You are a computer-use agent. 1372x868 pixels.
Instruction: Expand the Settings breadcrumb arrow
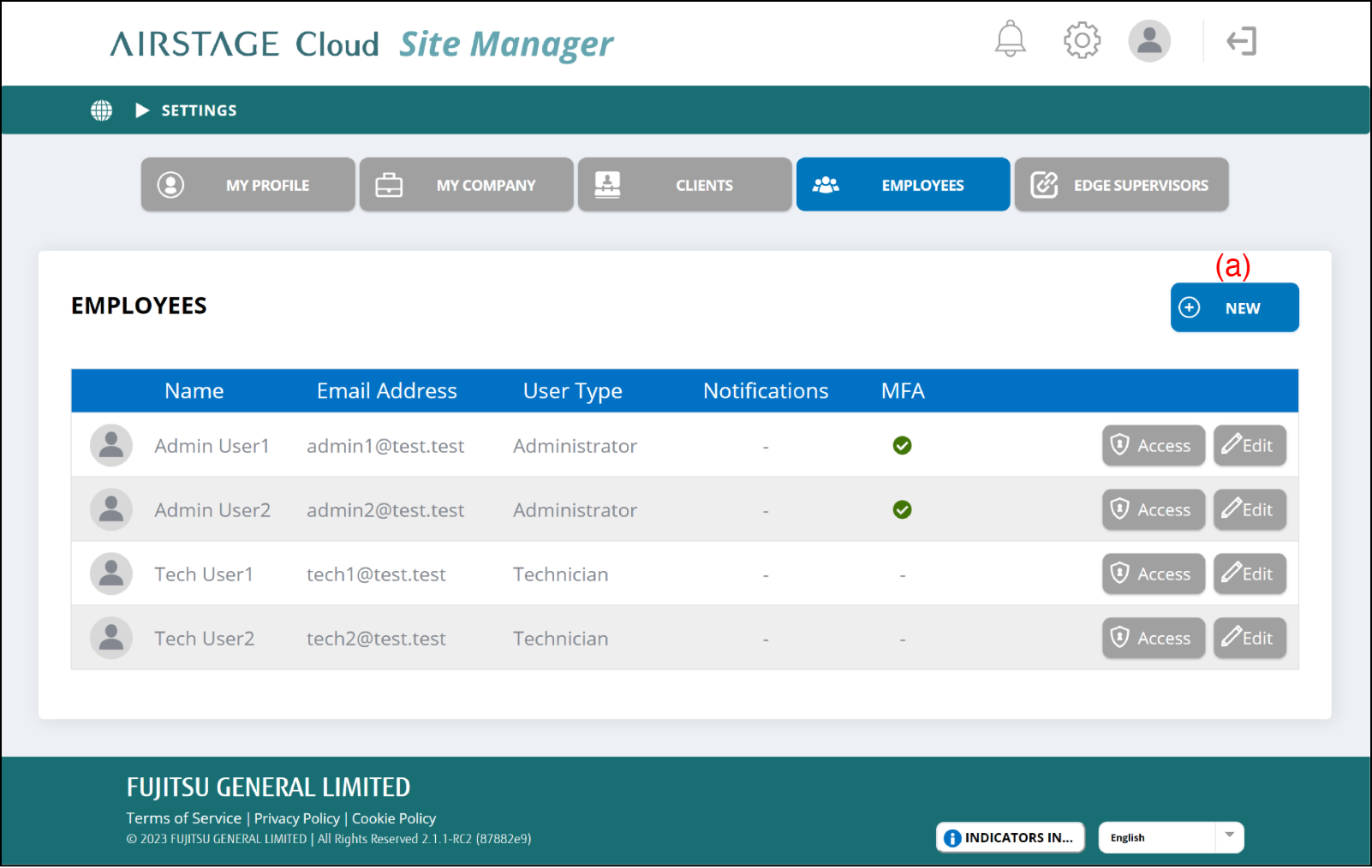142,110
